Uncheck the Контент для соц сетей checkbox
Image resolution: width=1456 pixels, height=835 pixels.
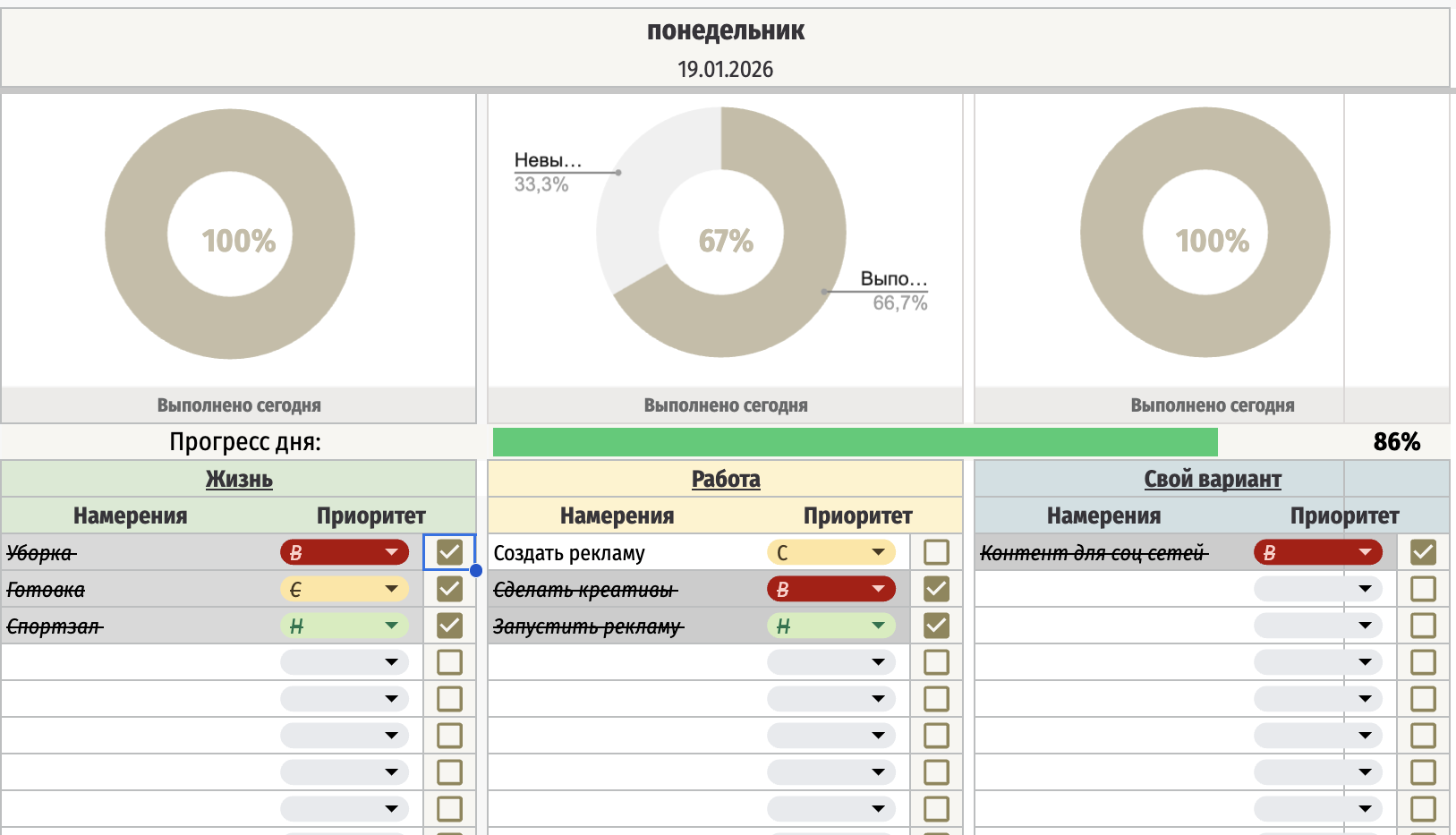tap(1423, 552)
